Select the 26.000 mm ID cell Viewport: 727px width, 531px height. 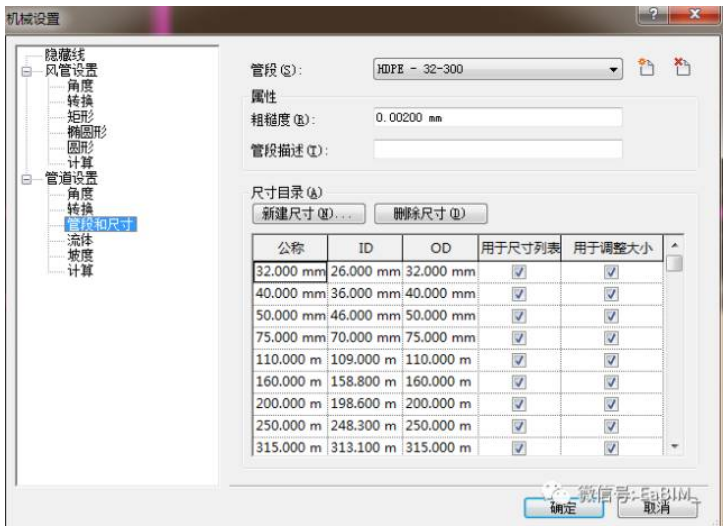click(365, 272)
